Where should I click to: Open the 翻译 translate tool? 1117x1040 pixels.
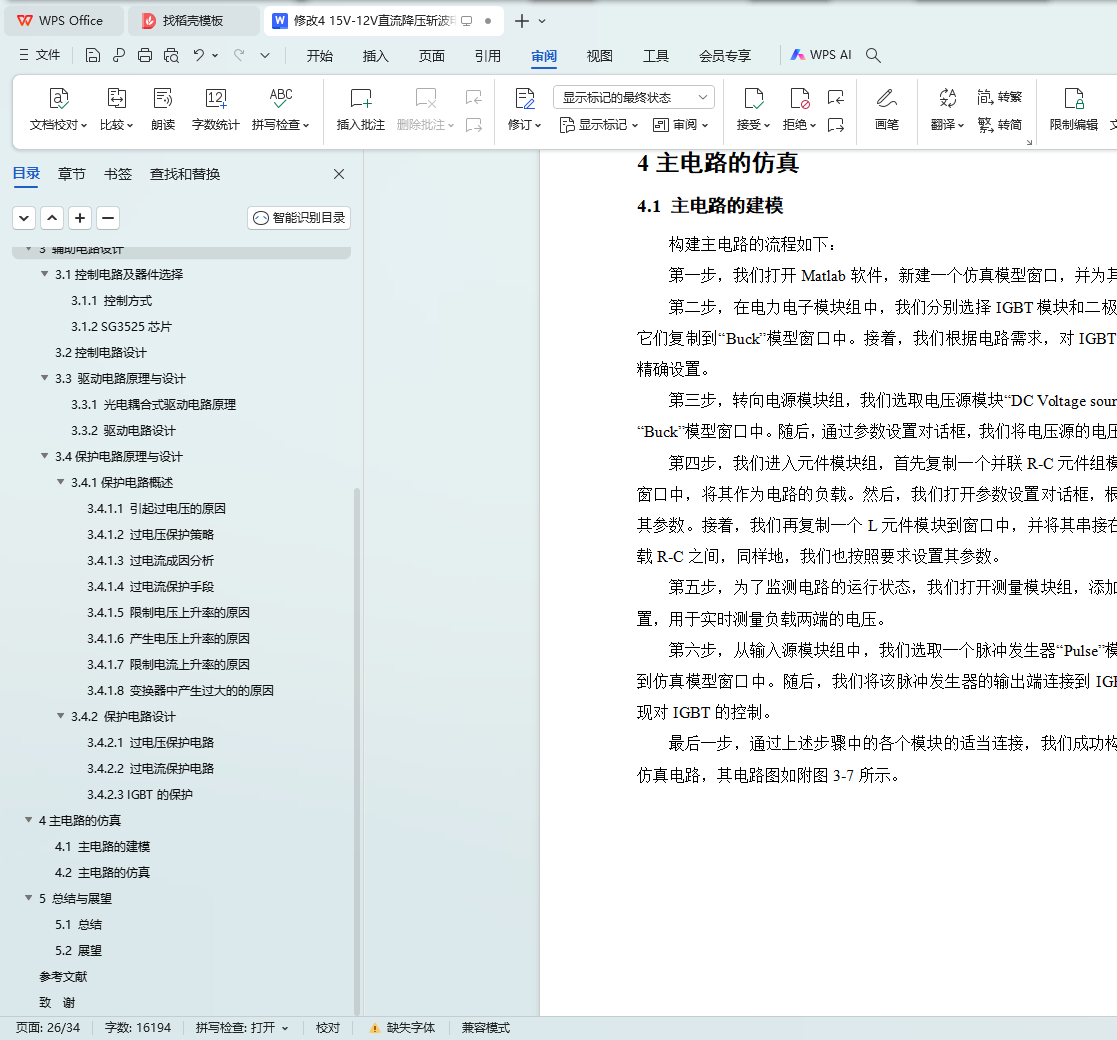point(947,108)
